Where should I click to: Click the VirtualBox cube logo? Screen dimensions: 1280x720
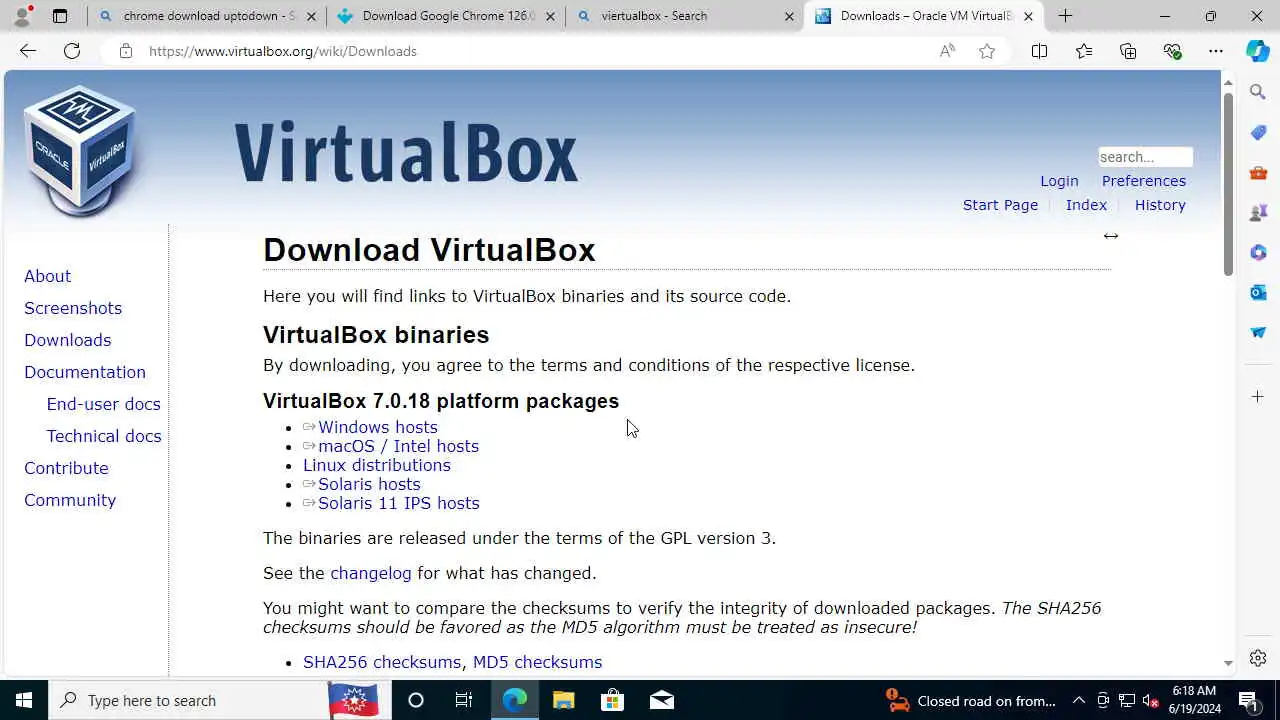81,150
